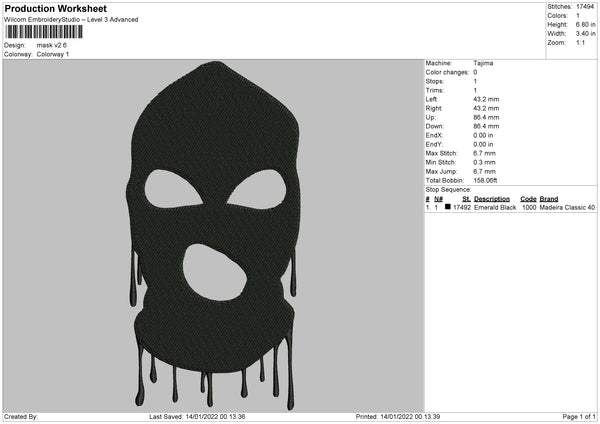
Task: Click 'Emerald Black' thread description
Action: pos(495,207)
